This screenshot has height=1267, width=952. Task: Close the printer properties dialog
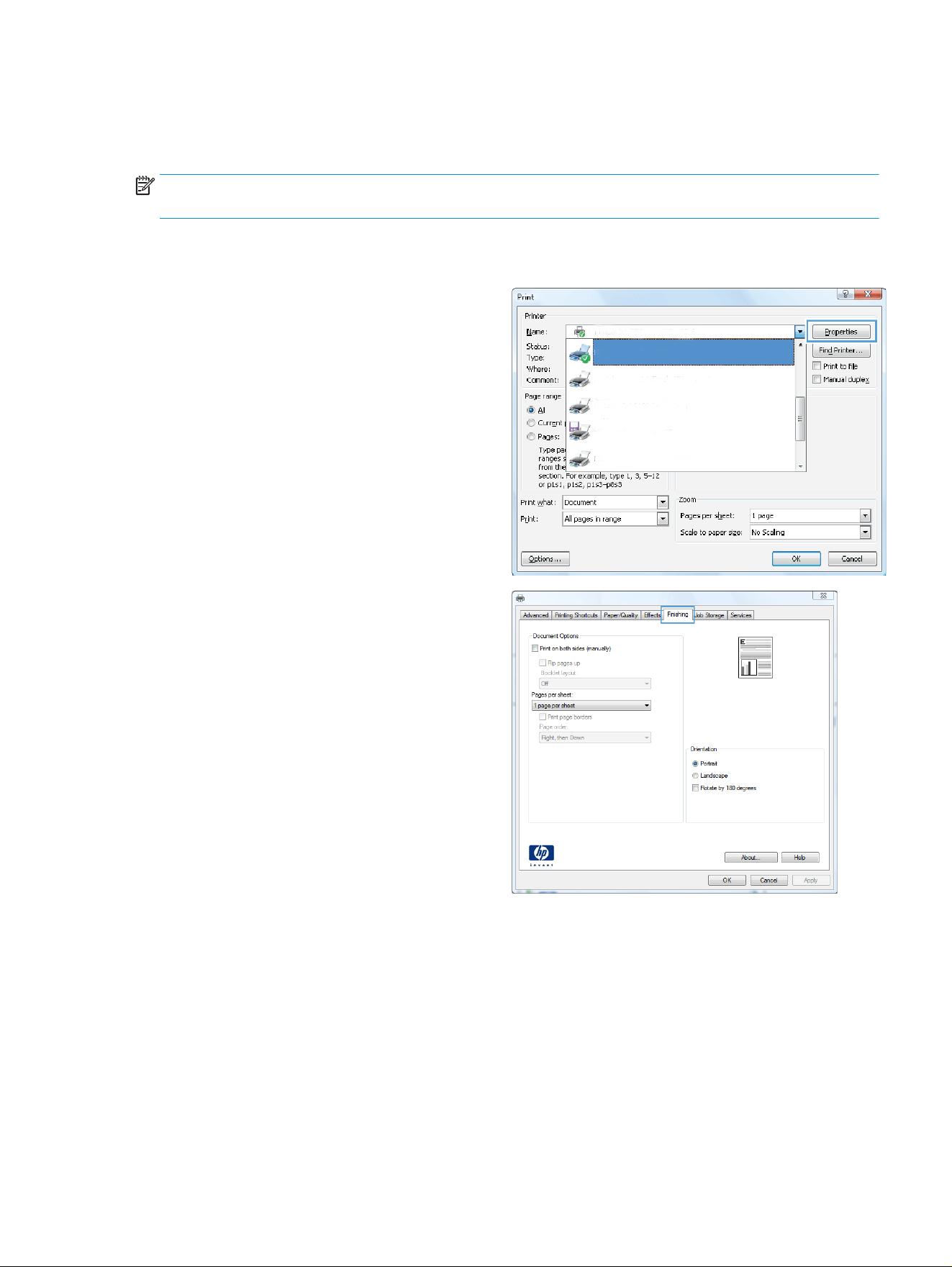click(823, 596)
